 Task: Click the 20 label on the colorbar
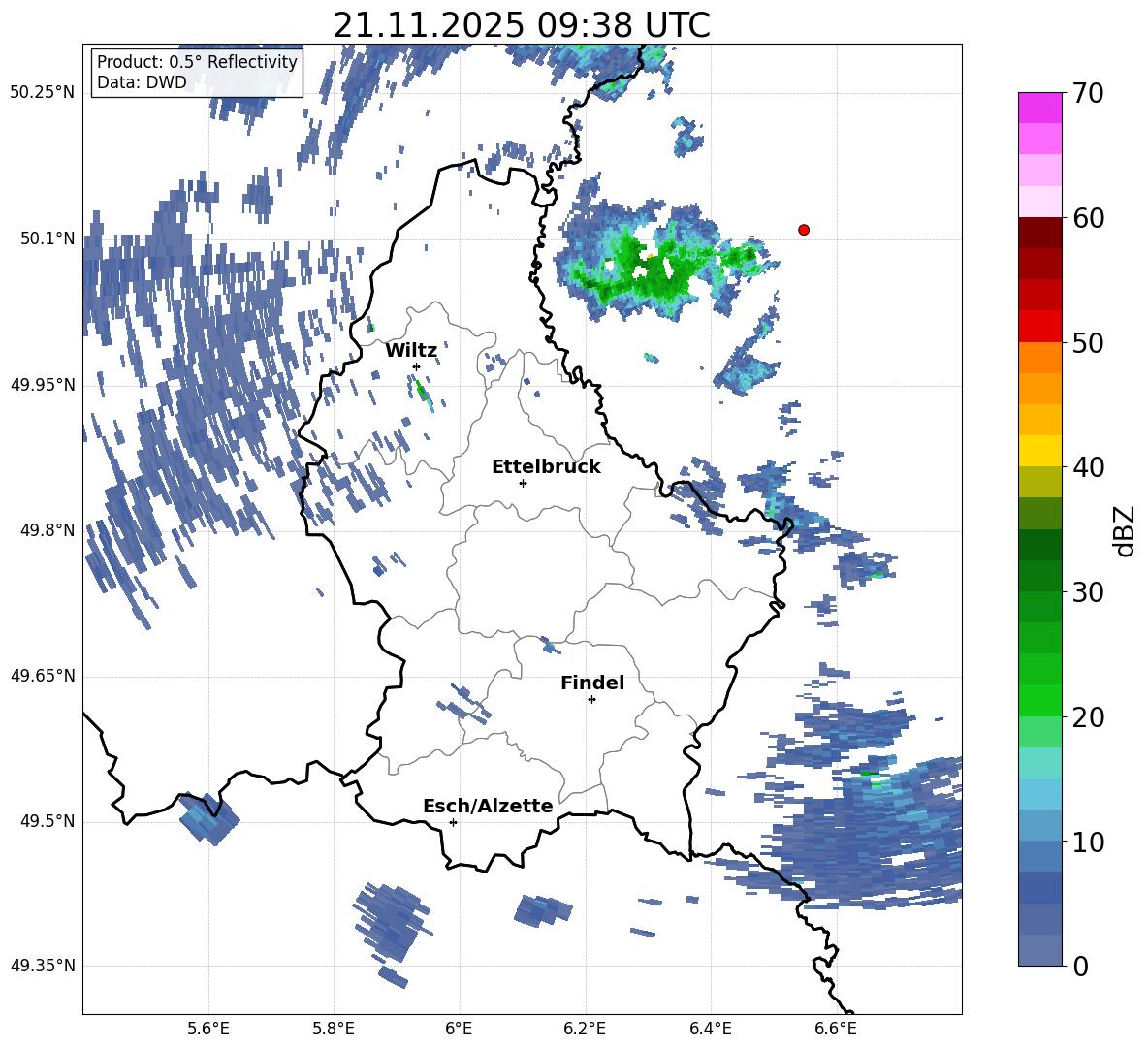1089,717
